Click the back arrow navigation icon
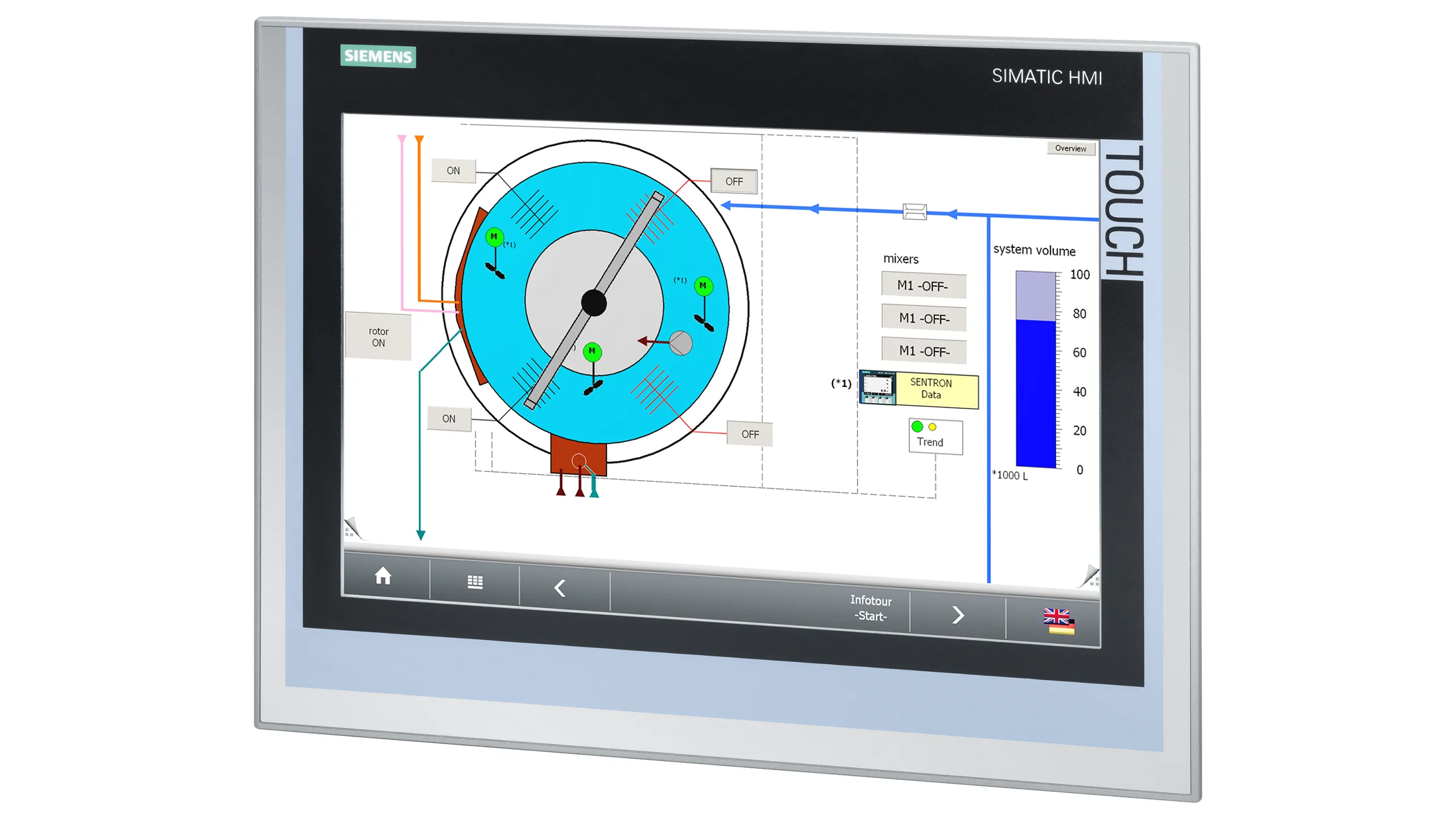This screenshot has width=1456, height=819. (562, 588)
